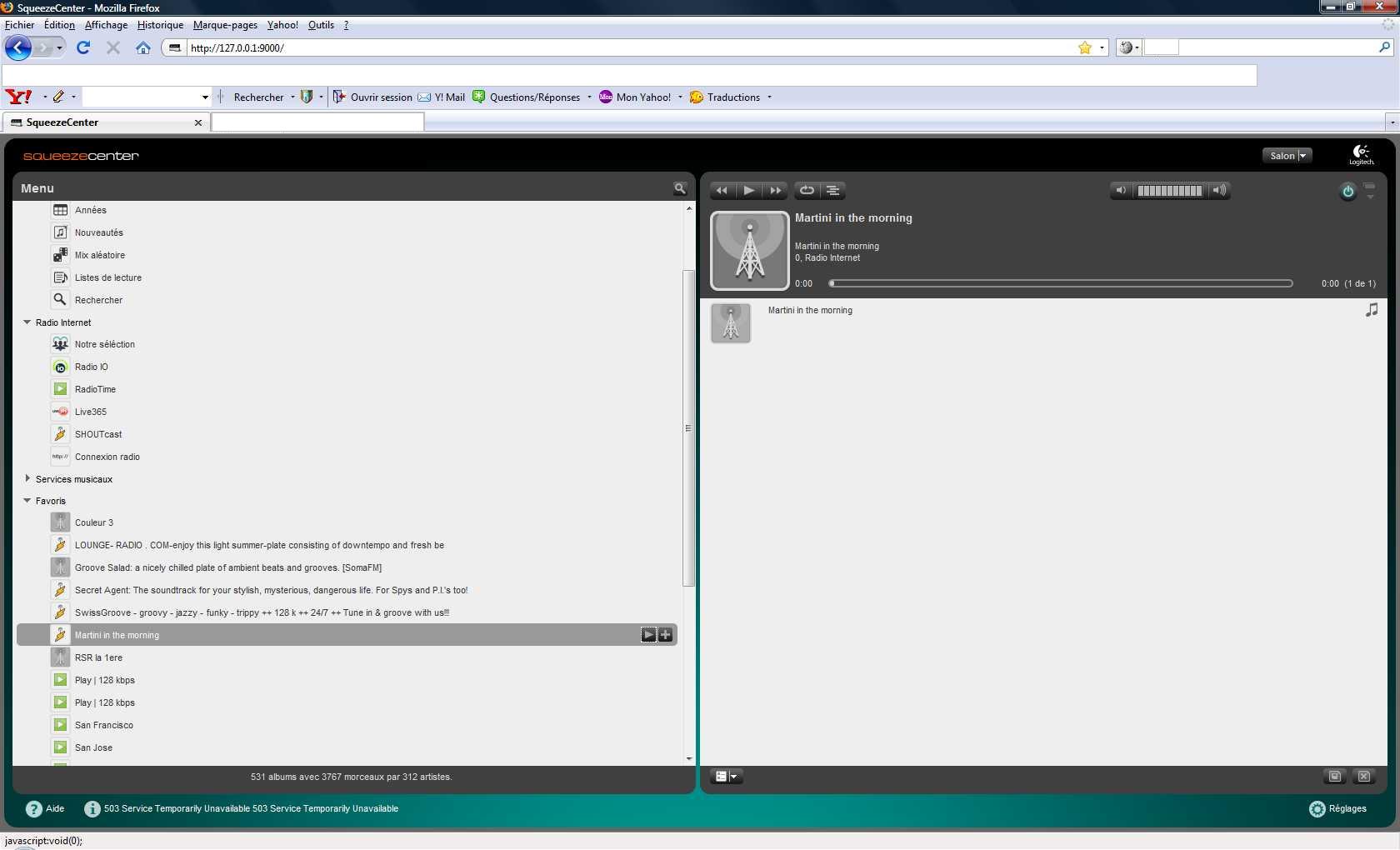Play Martini in the morning favorite
The image size is (1400, 850).
click(x=648, y=635)
